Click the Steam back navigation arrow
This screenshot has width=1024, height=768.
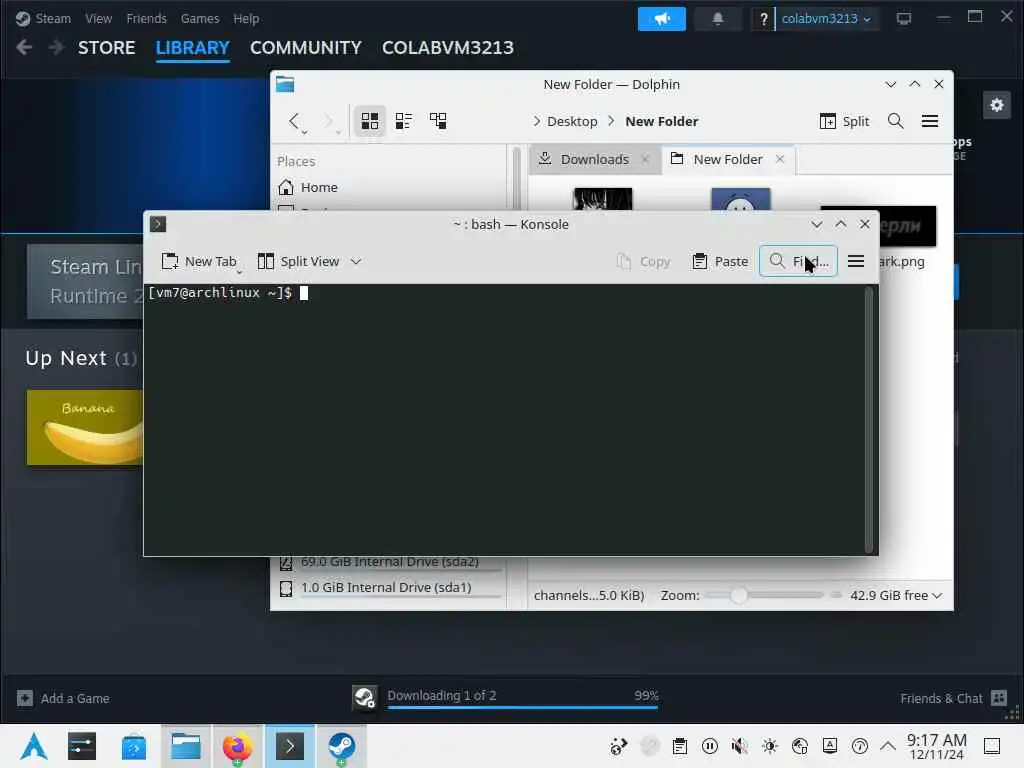point(24,47)
